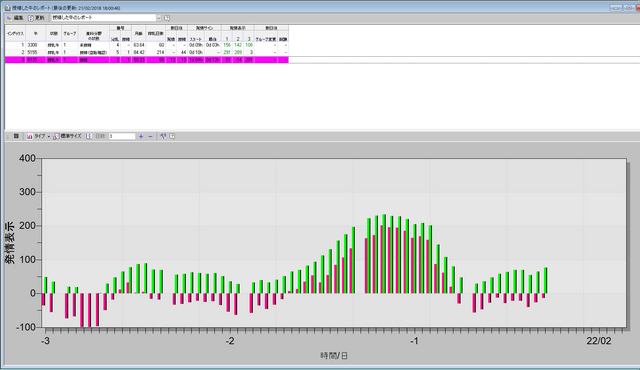Click the 発情表示 vertical axis title
This screenshot has width=640, height=370.
click(10, 243)
